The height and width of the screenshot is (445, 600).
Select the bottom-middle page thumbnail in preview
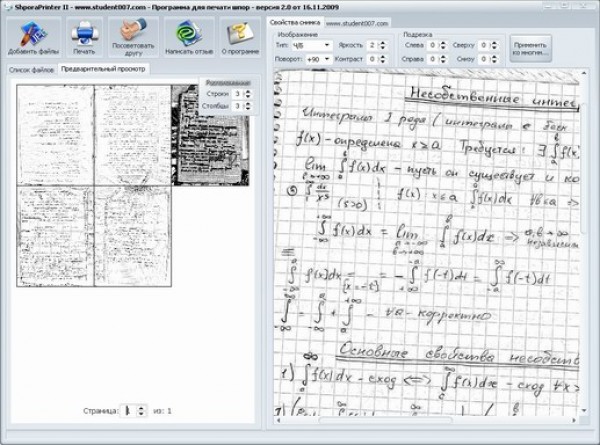pos(133,236)
